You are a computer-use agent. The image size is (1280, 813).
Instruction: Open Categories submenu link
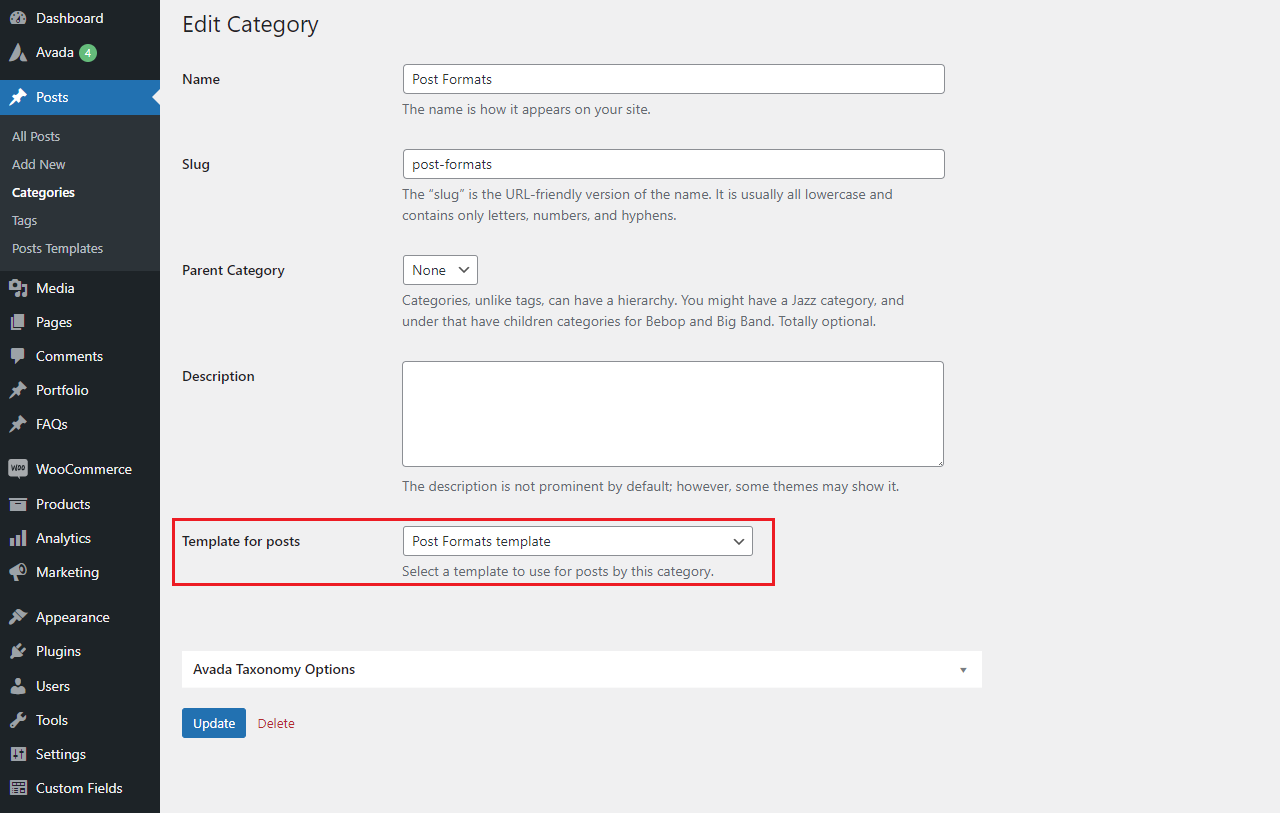[43, 192]
